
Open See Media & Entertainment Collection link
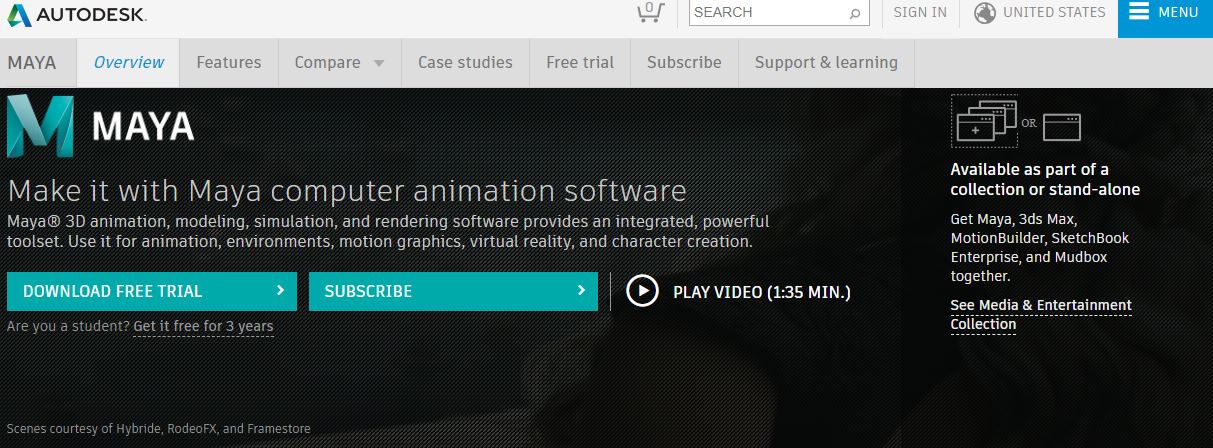click(x=1041, y=315)
